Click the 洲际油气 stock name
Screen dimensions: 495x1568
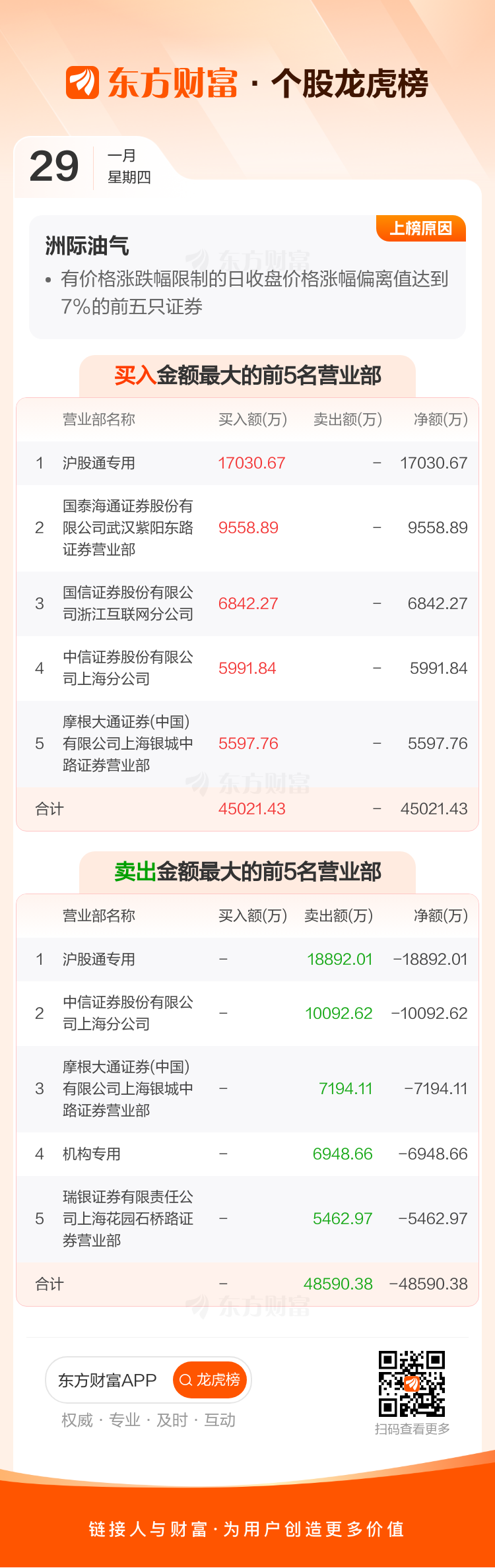pyautogui.click(x=87, y=246)
